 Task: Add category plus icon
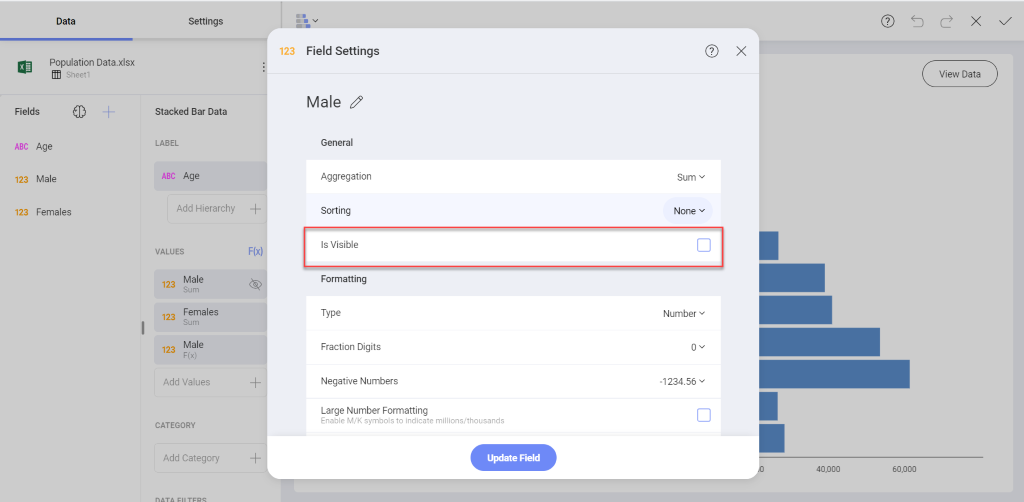point(255,458)
